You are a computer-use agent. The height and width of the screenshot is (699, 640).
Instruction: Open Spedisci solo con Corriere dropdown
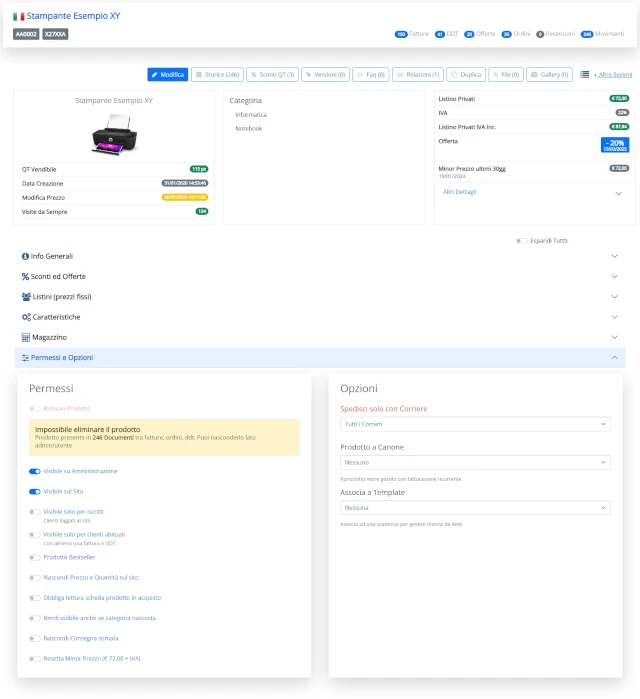[x=475, y=424]
